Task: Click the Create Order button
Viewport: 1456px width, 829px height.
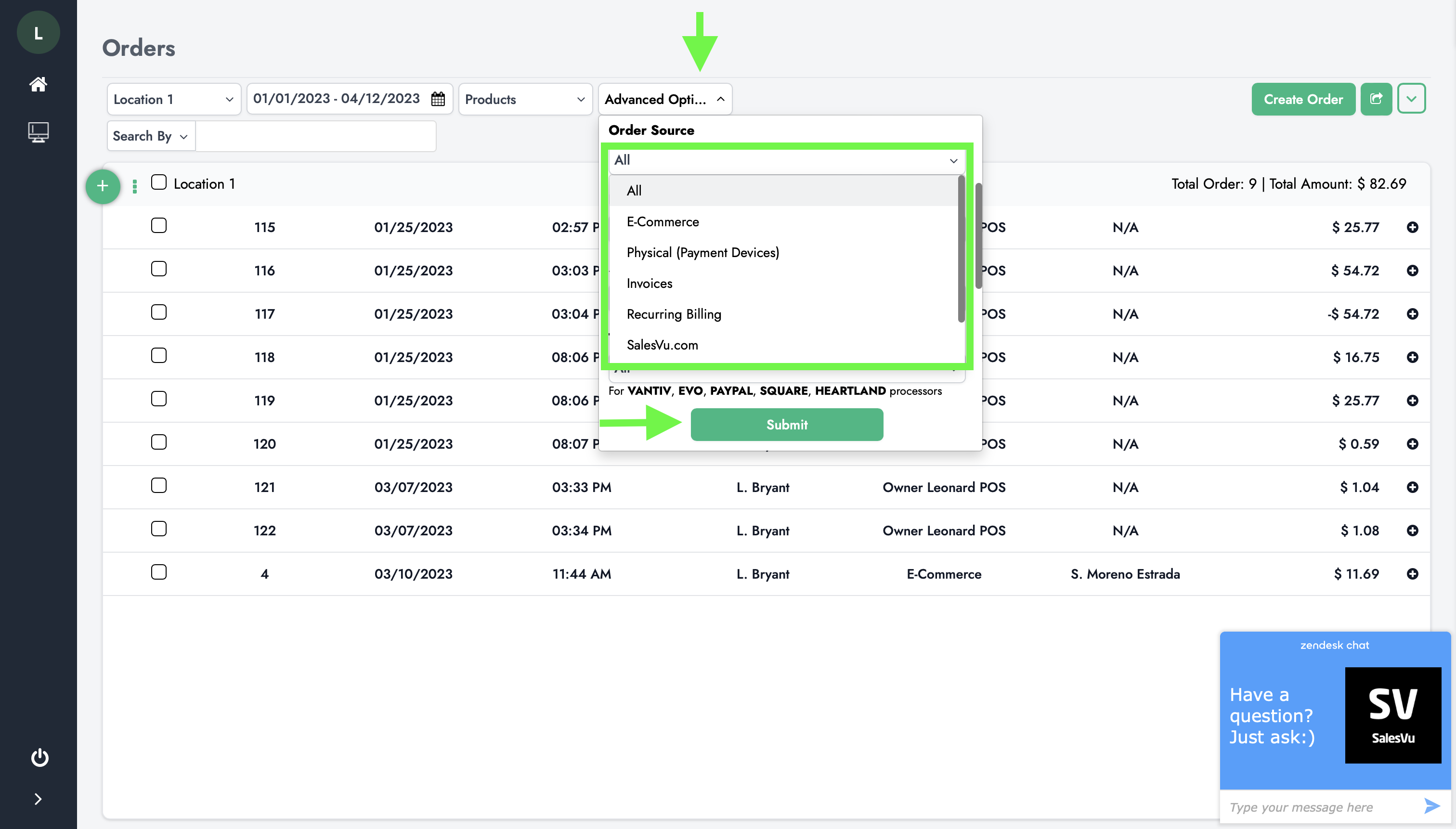Action: tap(1303, 99)
